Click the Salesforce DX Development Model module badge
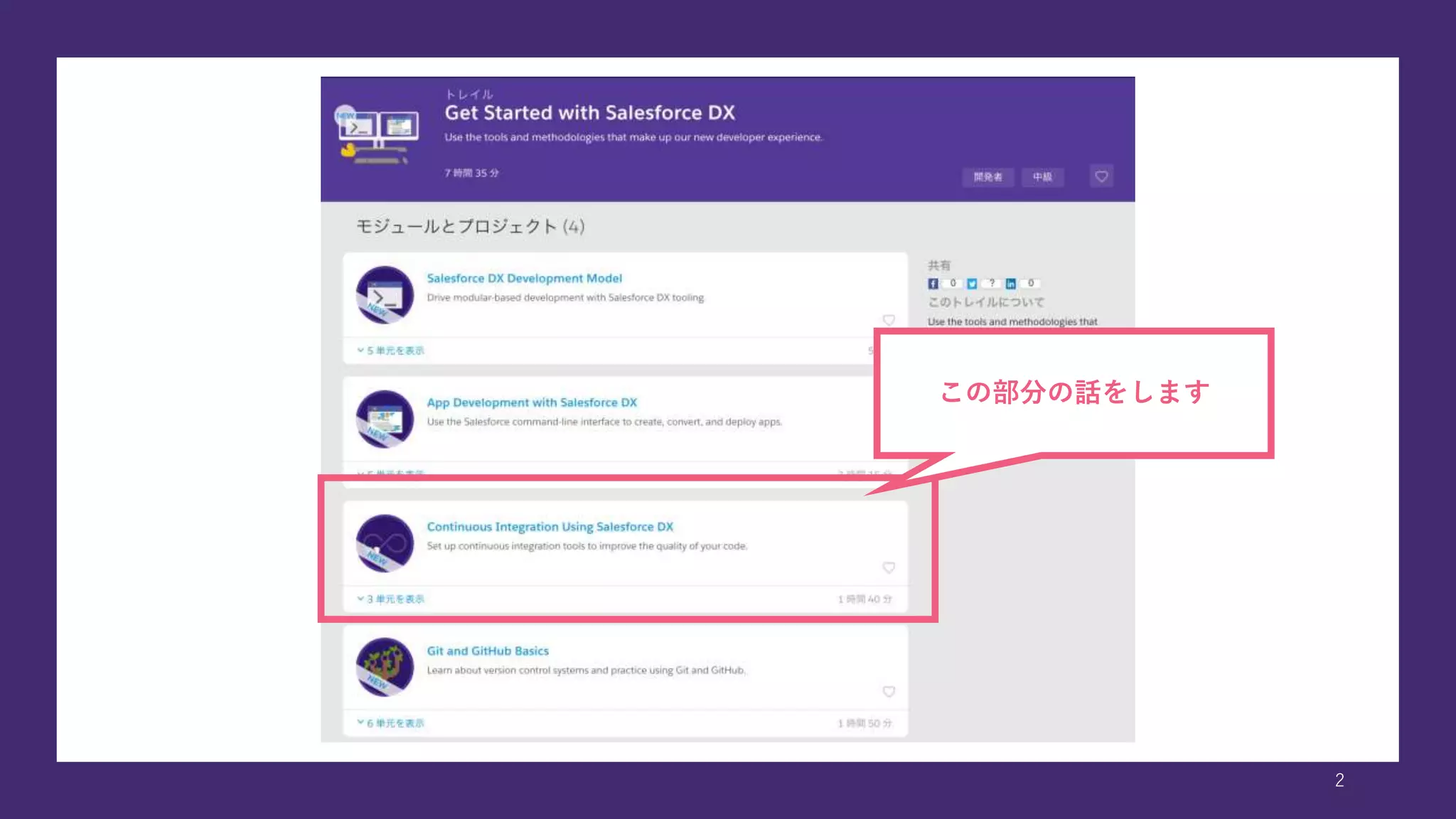 [385, 294]
